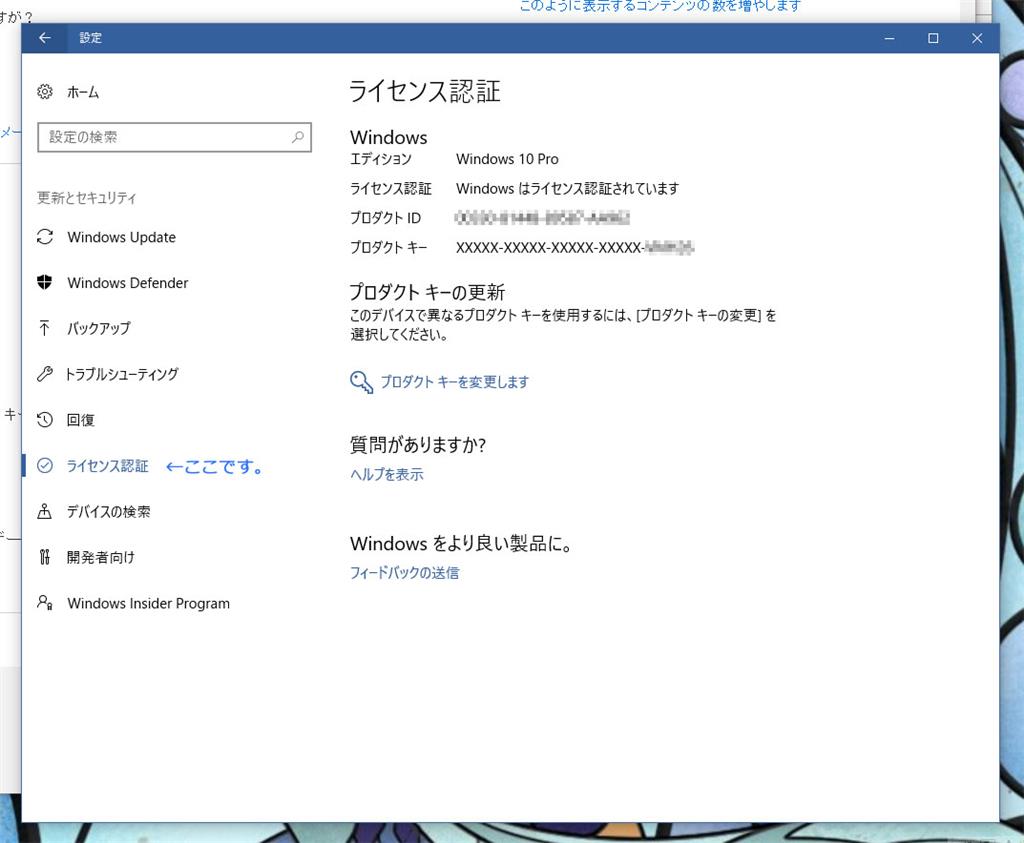1024x843 pixels.
Task: Close the Settings window
Action: (977, 38)
